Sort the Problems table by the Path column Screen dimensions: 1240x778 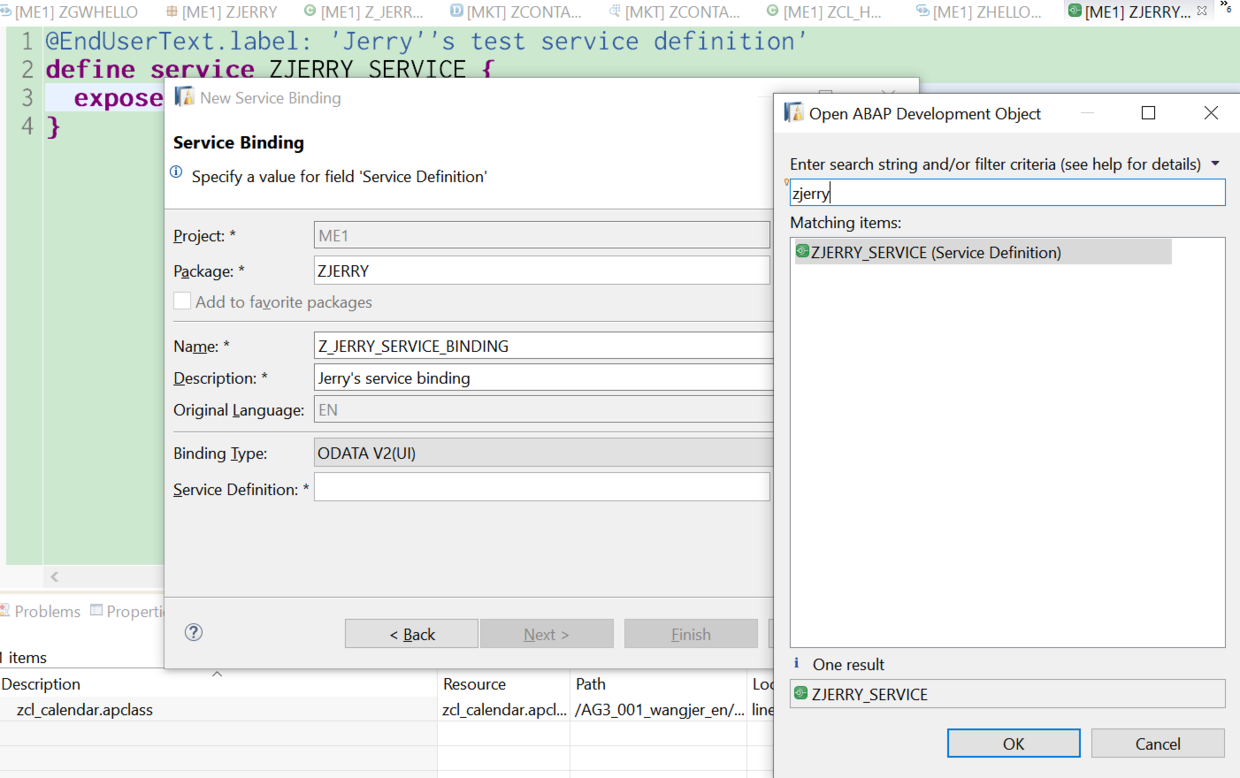pyautogui.click(x=658, y=684)
